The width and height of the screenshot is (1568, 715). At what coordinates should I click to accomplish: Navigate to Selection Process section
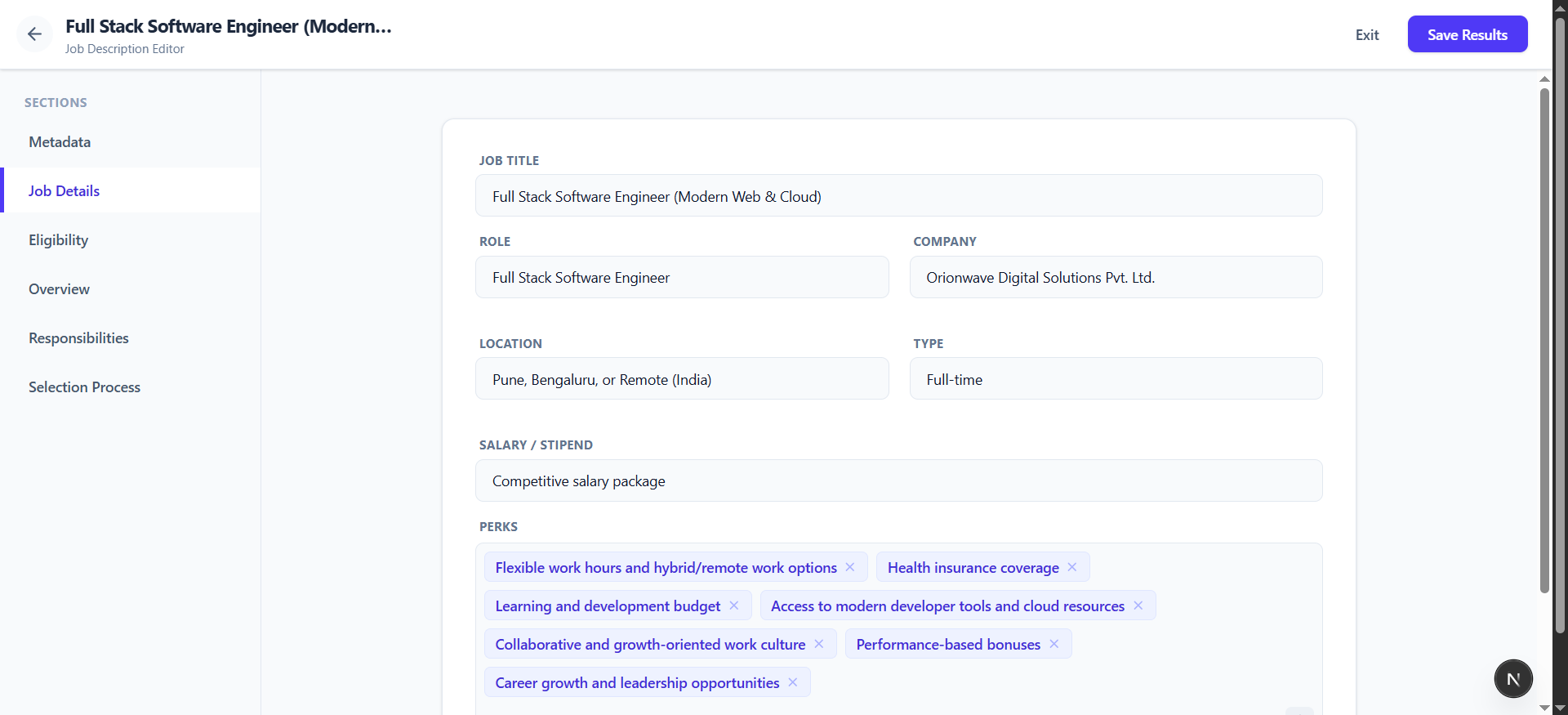[x=84, y=387]
